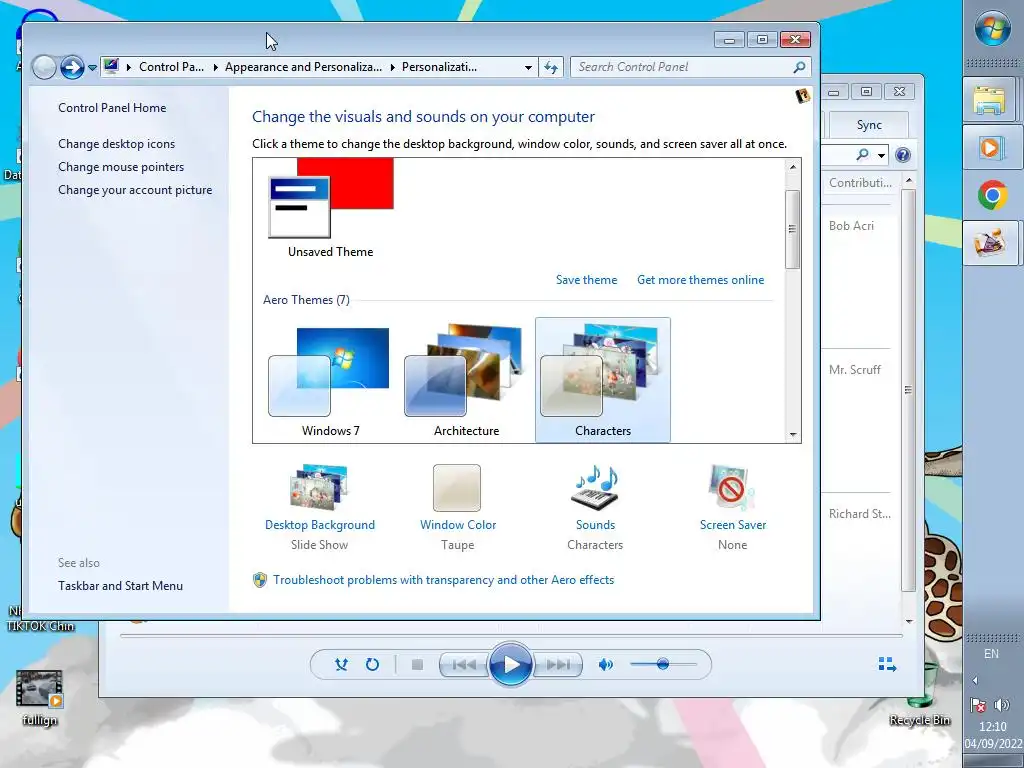Click the system tray volume icon
This screenshot has height=768, width=1024.
point(1002,705)
